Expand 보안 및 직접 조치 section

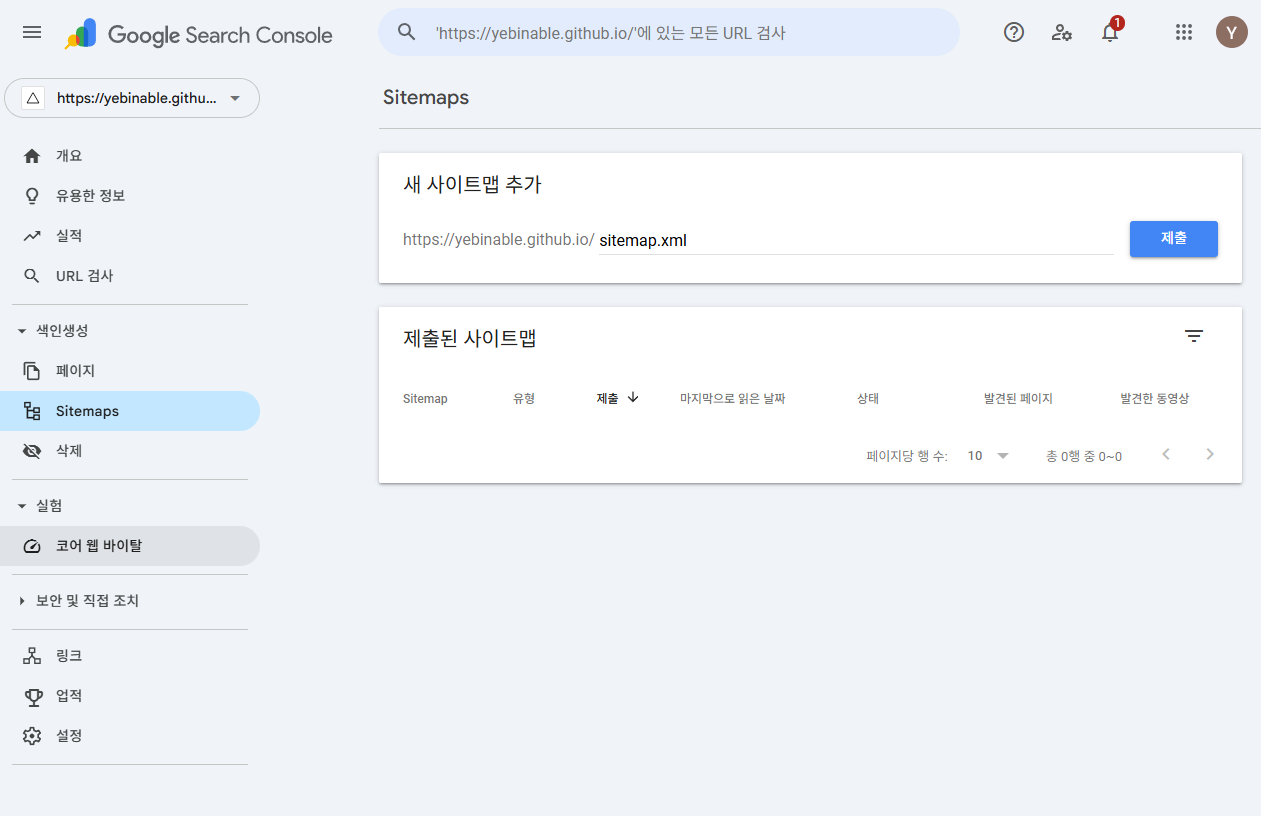click(x=78, y=601)
